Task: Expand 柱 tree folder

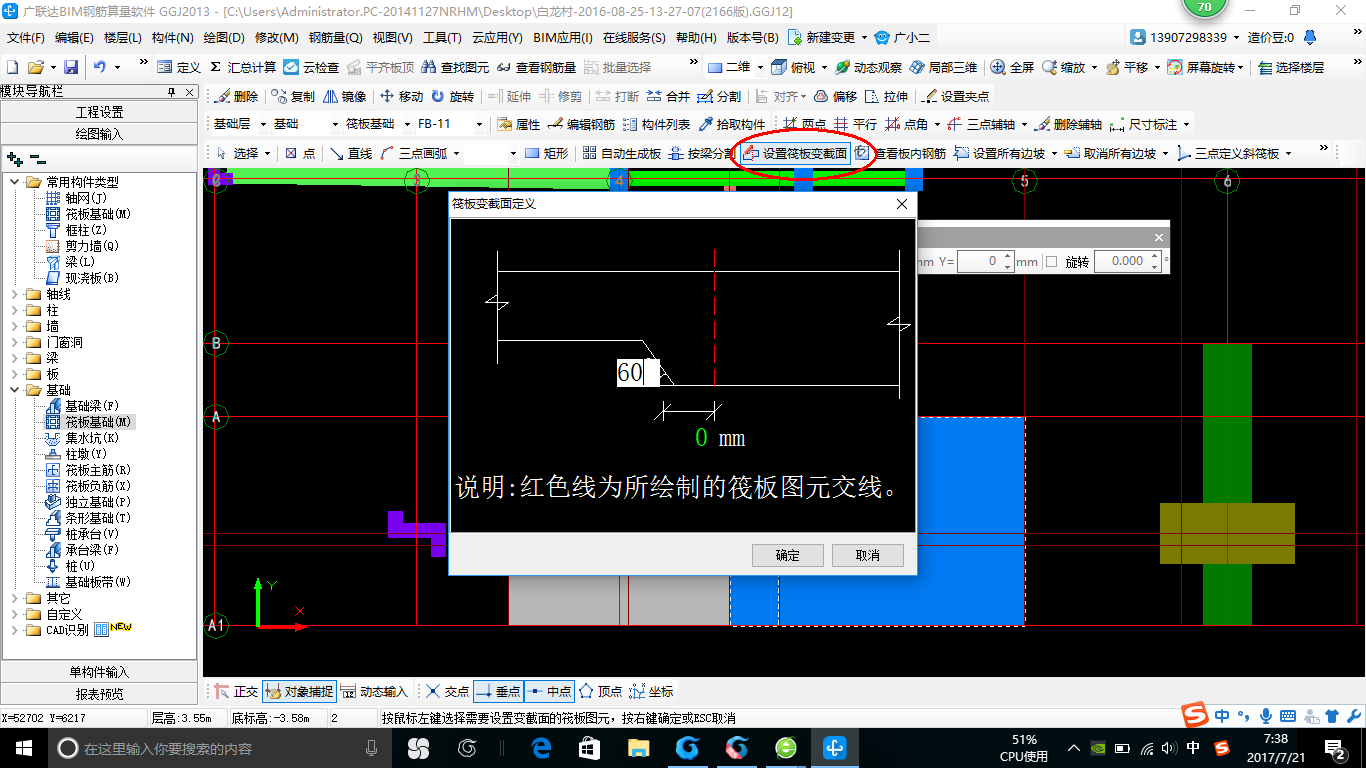Action: pyautogui.click(x=16, y=310)
